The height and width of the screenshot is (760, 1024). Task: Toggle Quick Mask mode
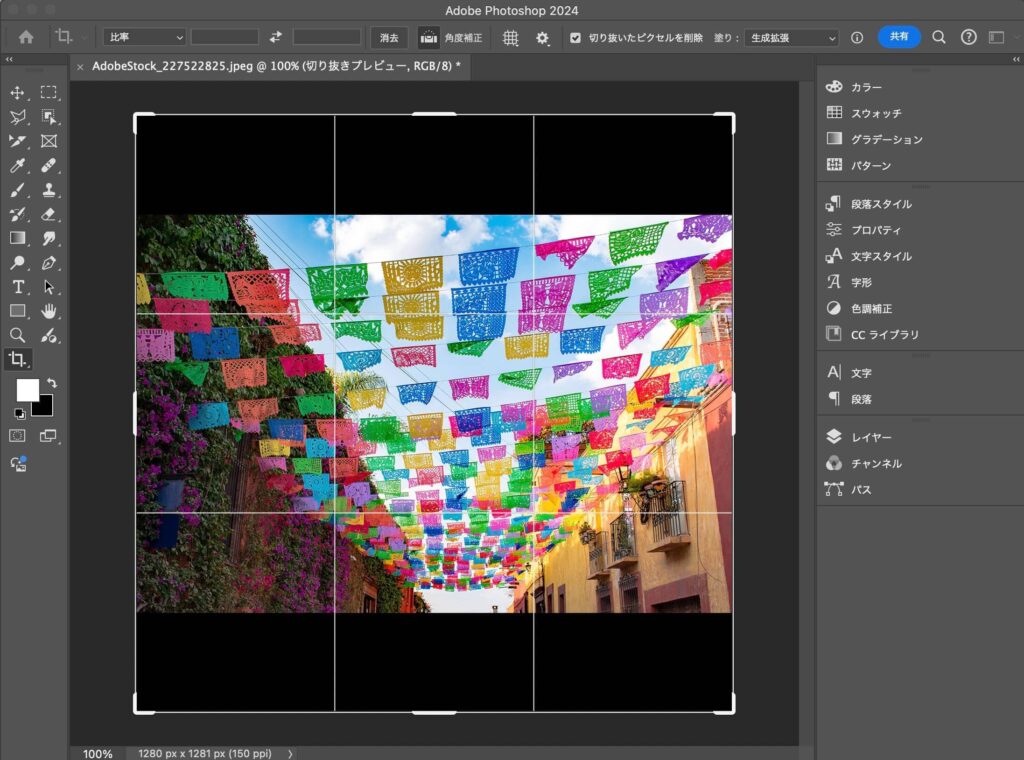[x=17, y=436]
